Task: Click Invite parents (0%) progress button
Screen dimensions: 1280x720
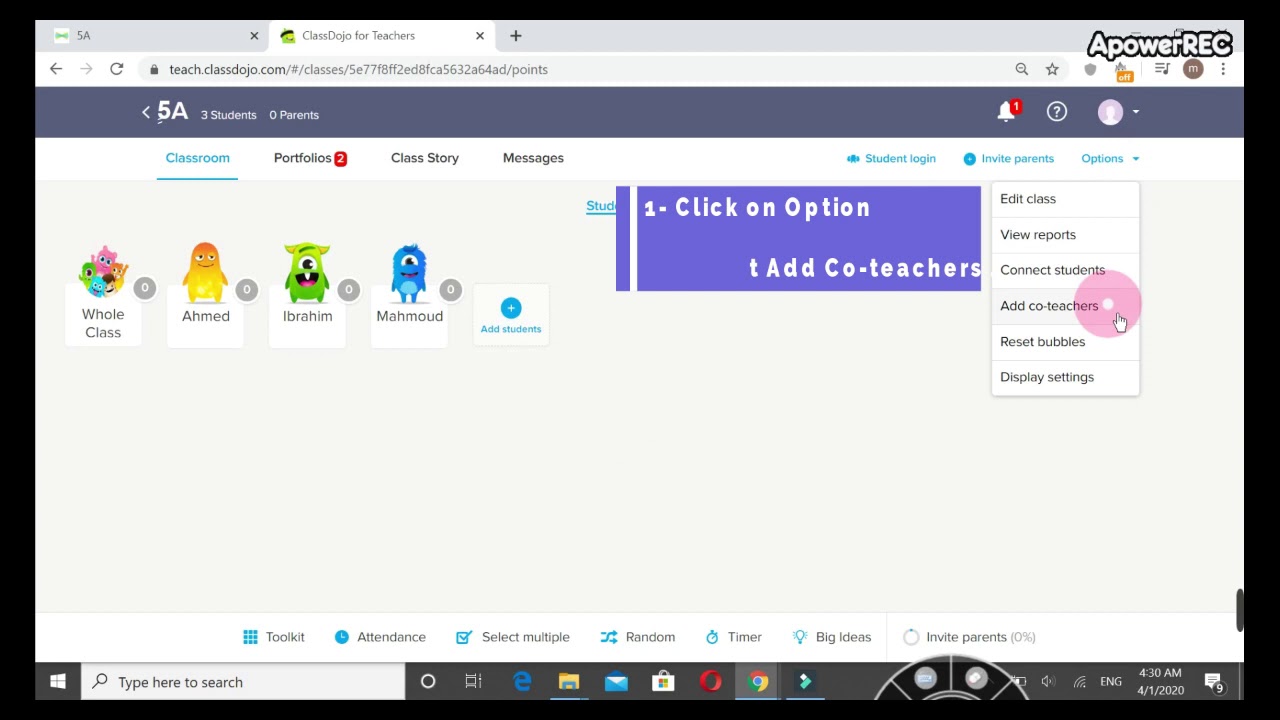Action: (969, 637)
